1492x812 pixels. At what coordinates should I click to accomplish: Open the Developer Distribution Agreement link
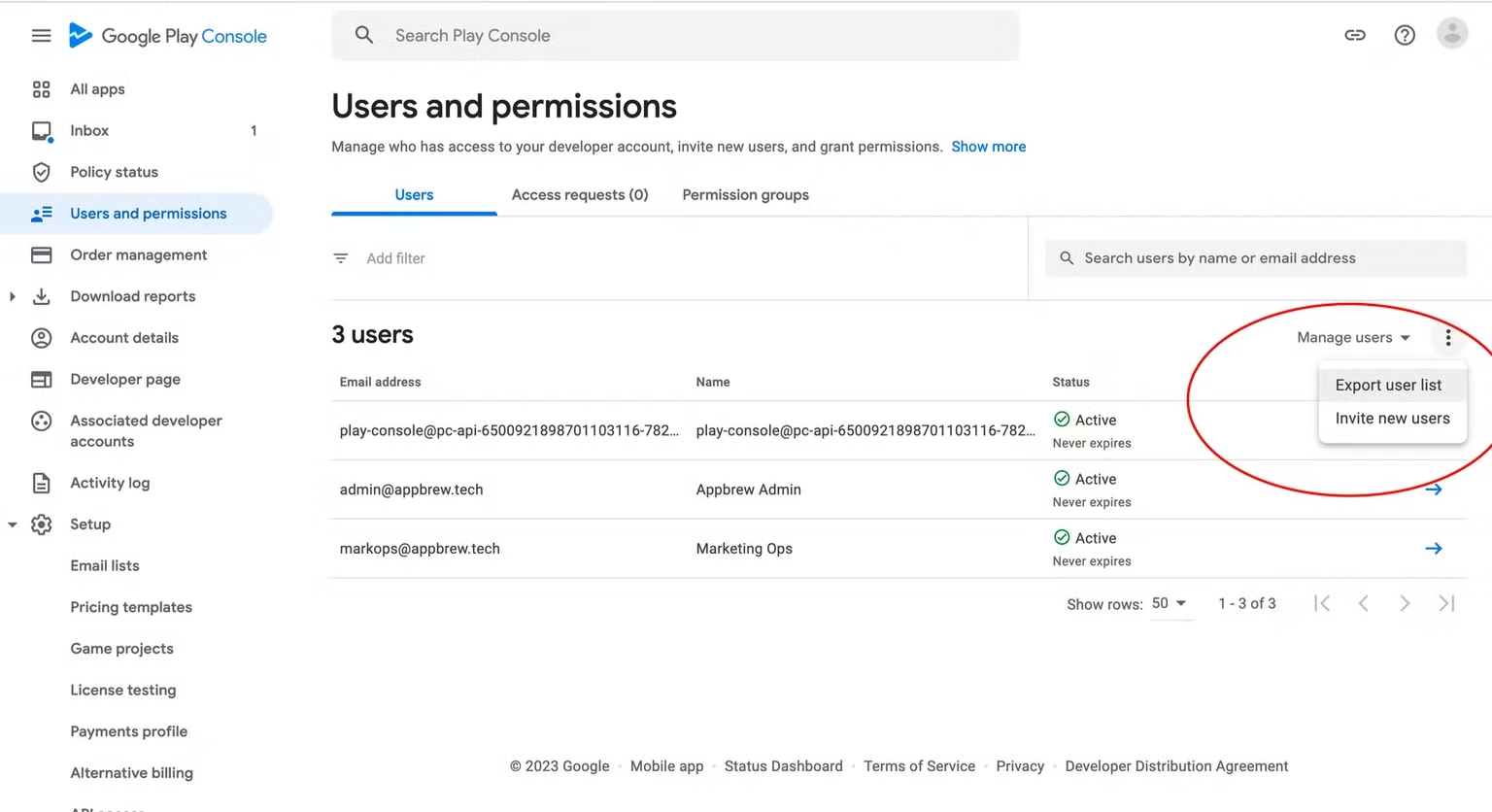(x=1176, y=766)
